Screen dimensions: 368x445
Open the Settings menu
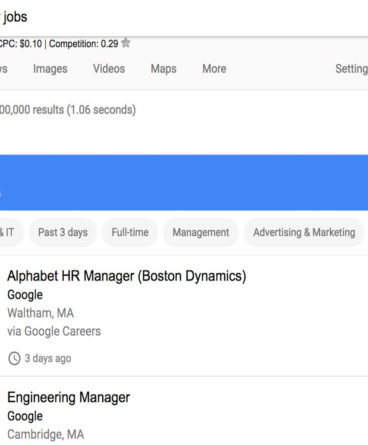[x=352, y=69]
